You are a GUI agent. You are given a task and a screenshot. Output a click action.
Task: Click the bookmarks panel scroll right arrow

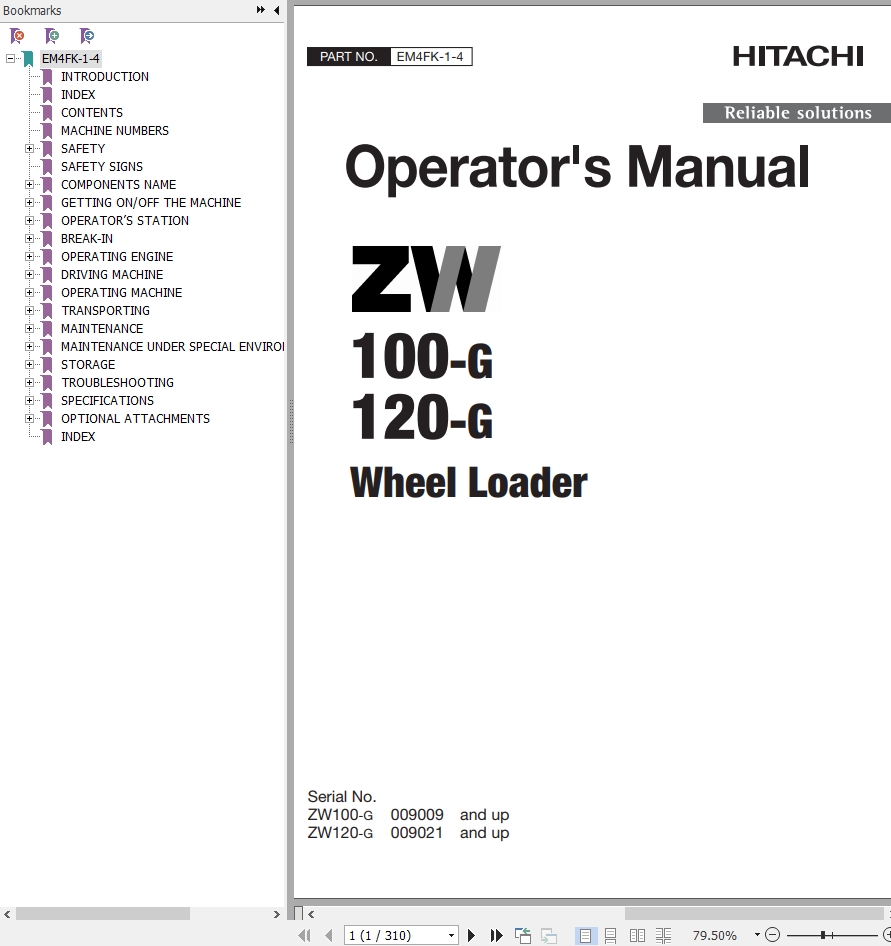click(276, 914)
